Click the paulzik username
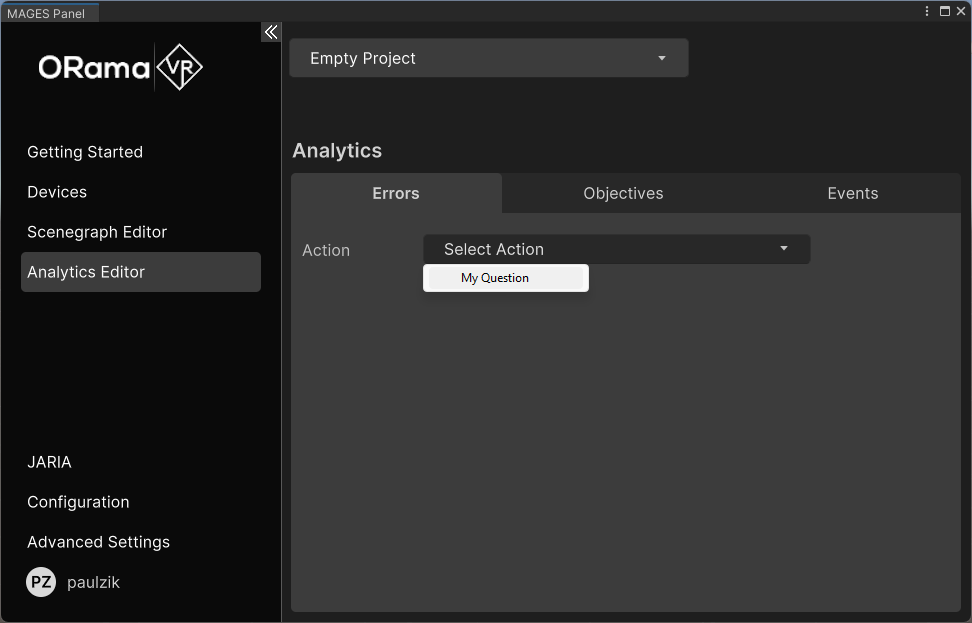The height and width of the screenshot is (623, 972). (92, 582)
